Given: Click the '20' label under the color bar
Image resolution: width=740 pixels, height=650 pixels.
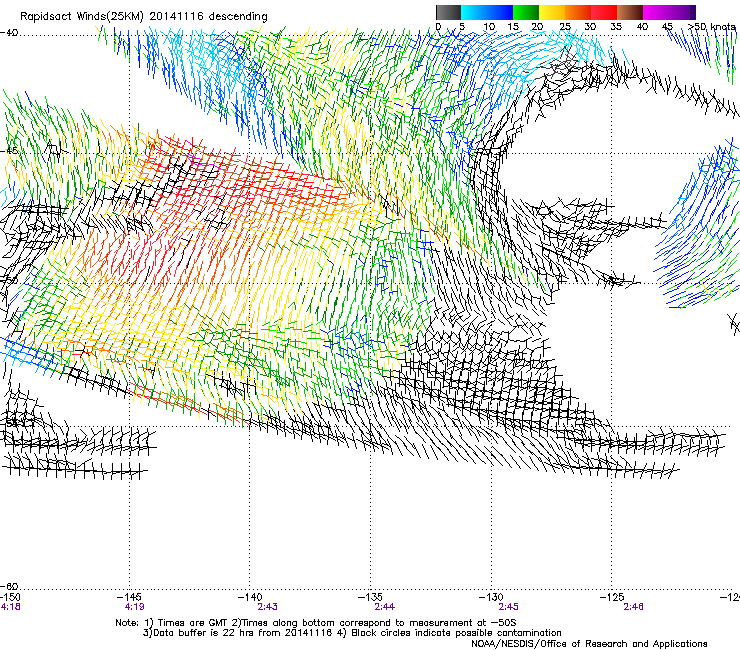Looking at the screenshot, I should click(x=537, y=27).
